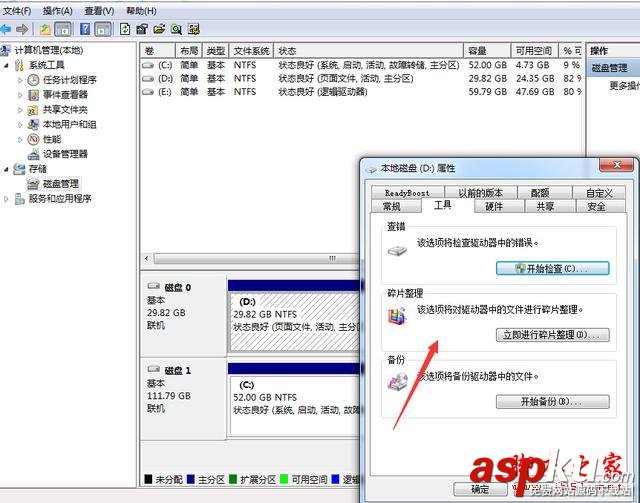640x503 pixels.
Task: Switch to the 以前的版本 tab
Action: click(480, 192)
